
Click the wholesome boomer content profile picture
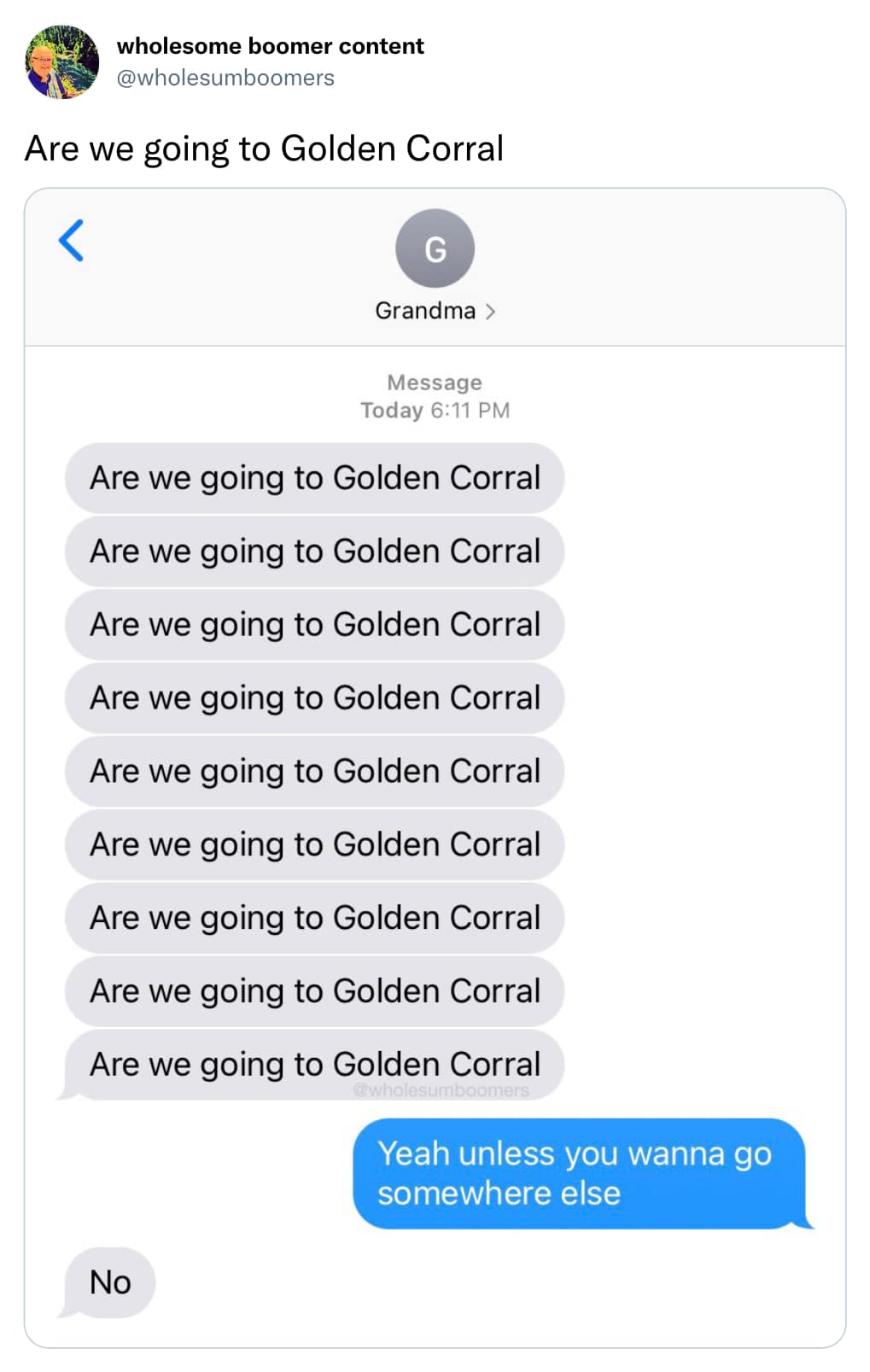point(62,61)
